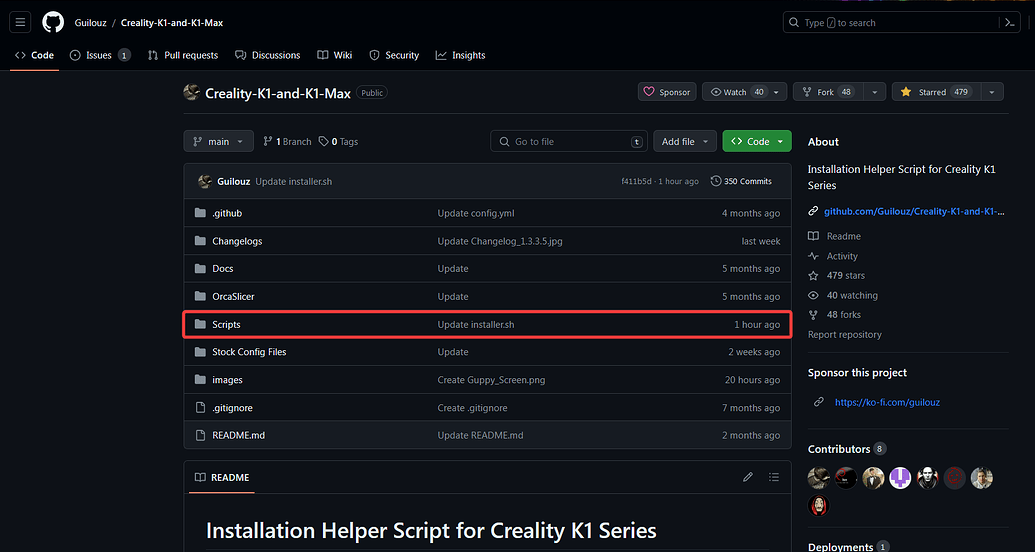Open the Issues tab
The height and width of the screenshot is (552, 1035).
100,55
